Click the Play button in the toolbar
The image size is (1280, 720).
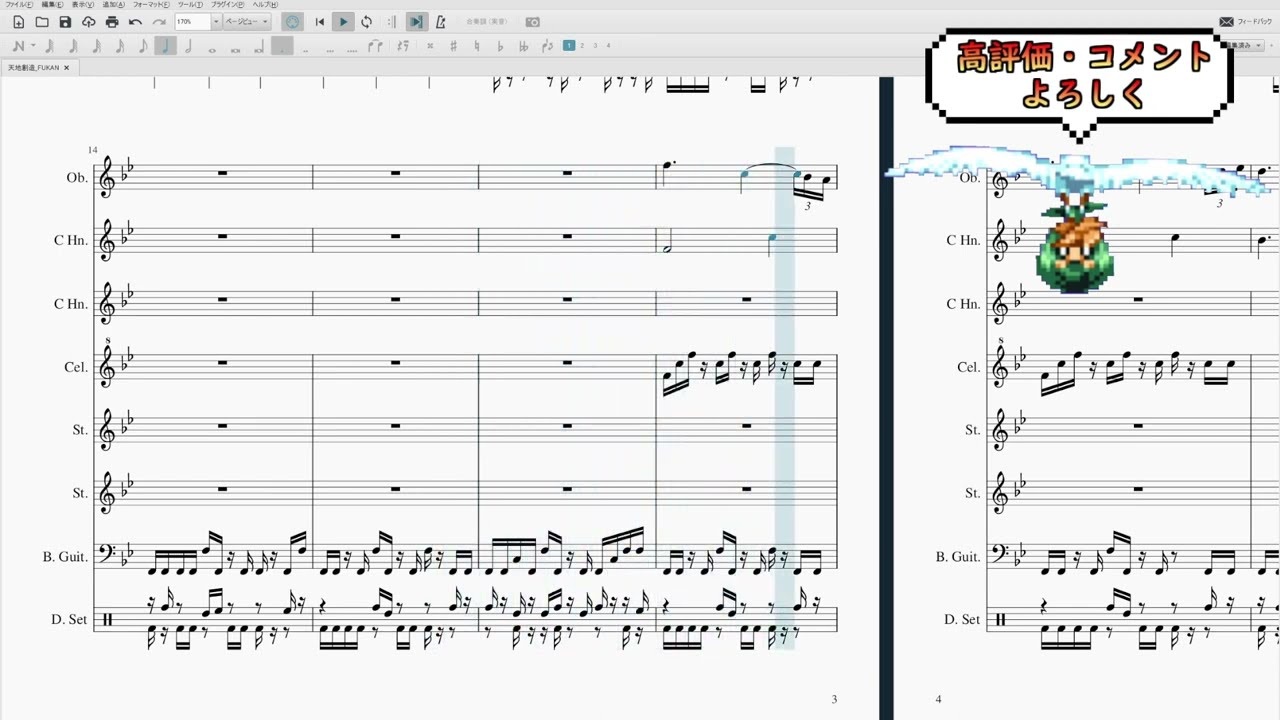pyautogui.click(x=343, y=22)
